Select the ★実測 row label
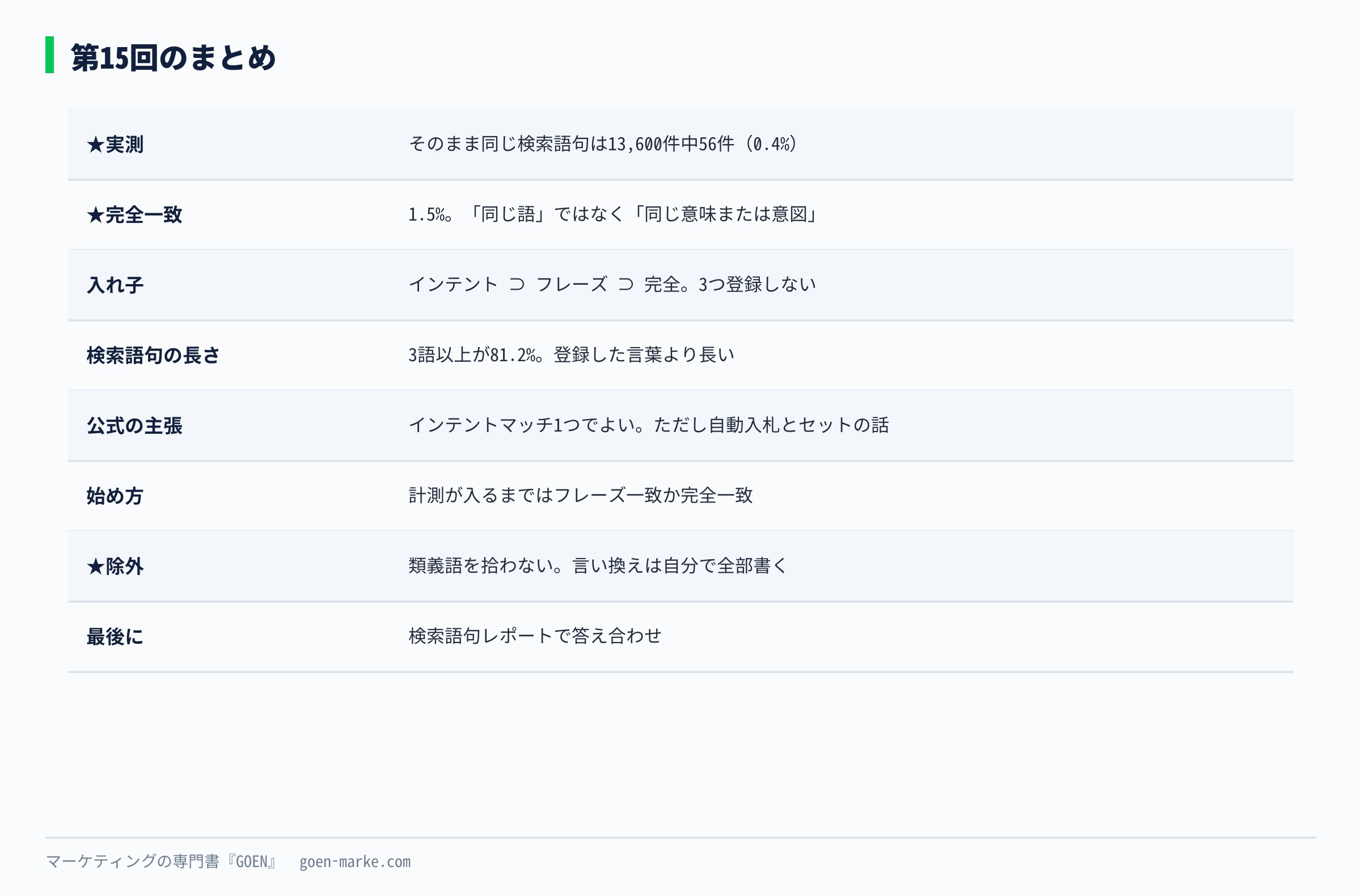Viewport: 1361px width, 896px height. (115, 145)
